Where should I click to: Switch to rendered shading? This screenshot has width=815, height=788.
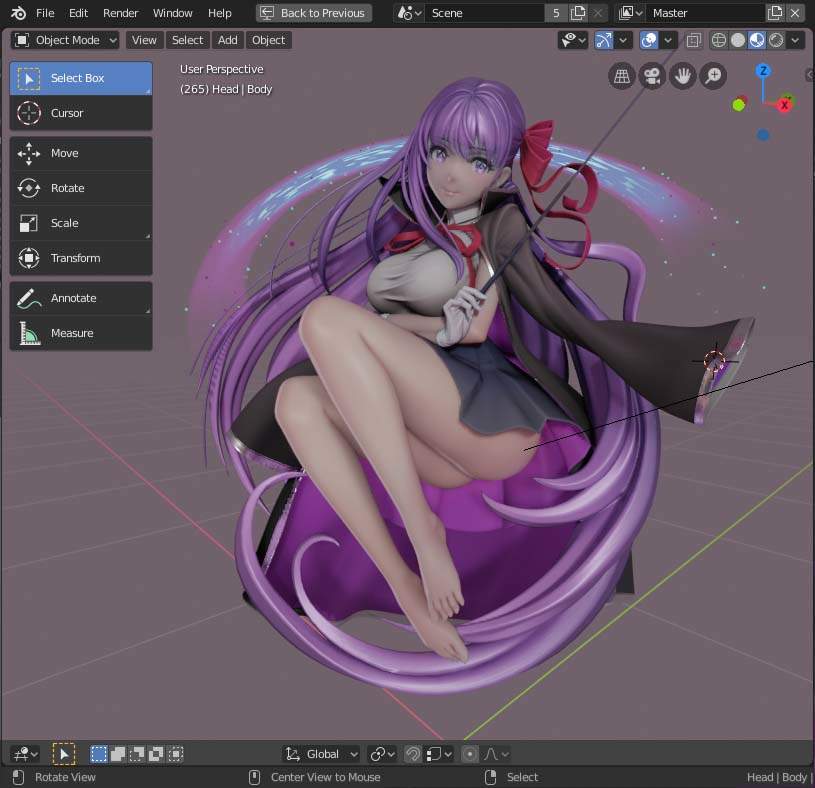776,40
